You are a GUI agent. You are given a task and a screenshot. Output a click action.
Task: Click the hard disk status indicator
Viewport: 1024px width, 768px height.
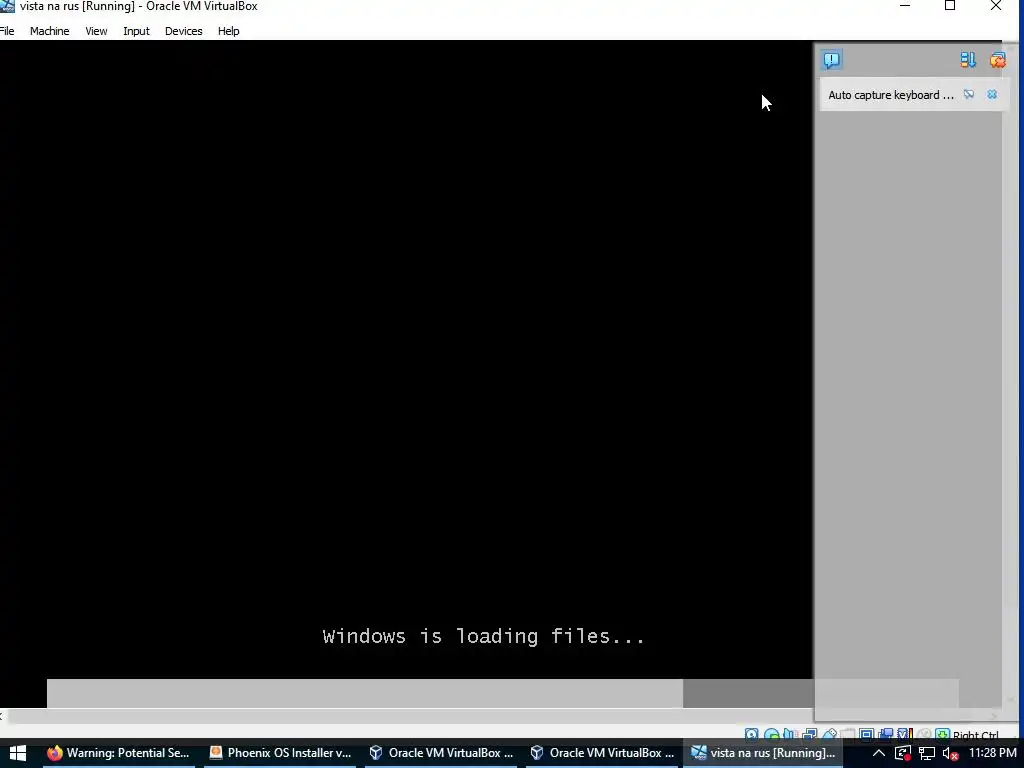tap(752, 735)
